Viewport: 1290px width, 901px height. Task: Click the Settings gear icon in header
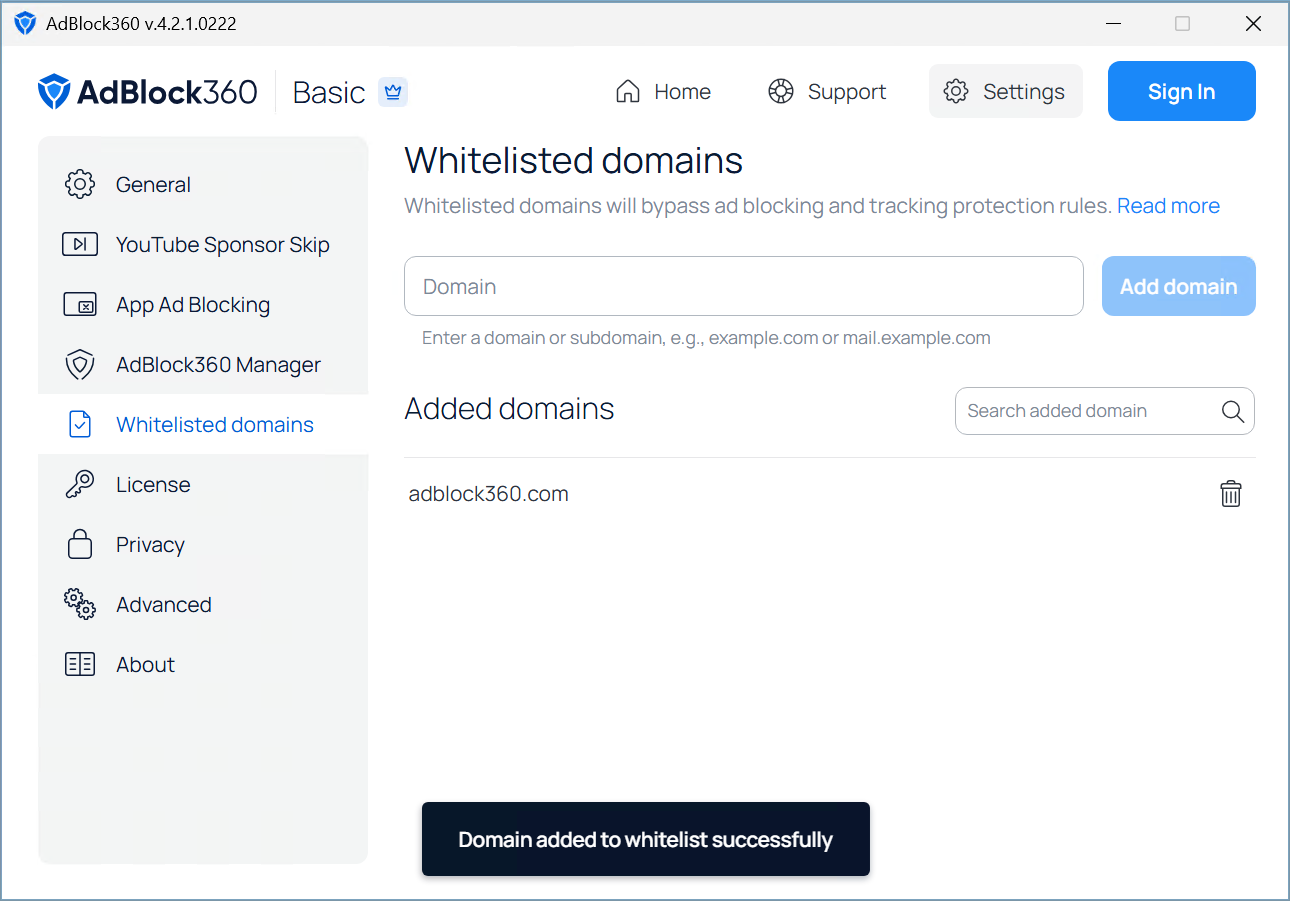pos(956,91)
